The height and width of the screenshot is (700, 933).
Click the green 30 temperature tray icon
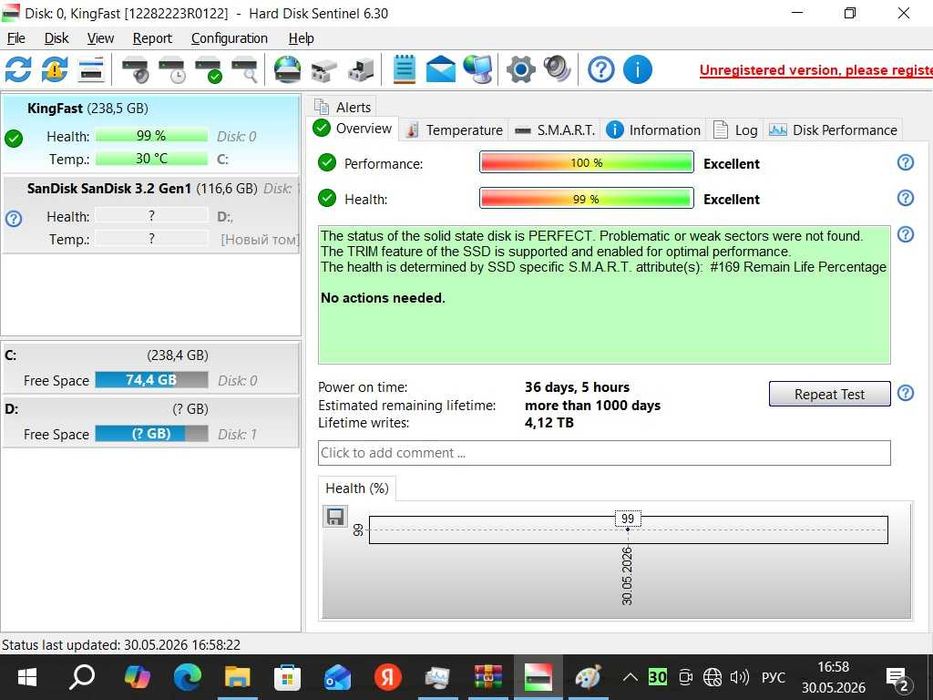[x=657, y=677]
